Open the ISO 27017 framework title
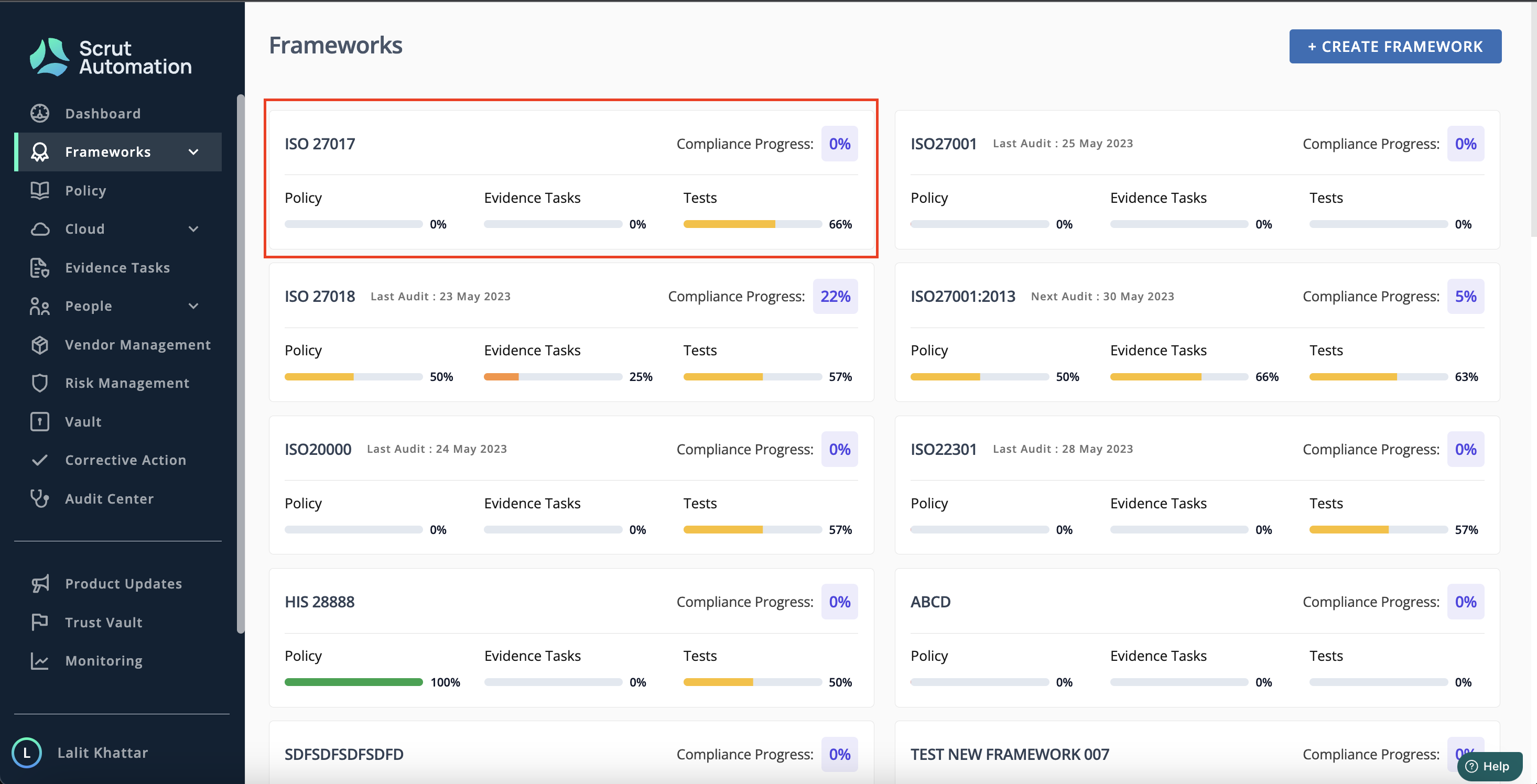Screen dimensions: 1537x784 click(x=320, y=144)
